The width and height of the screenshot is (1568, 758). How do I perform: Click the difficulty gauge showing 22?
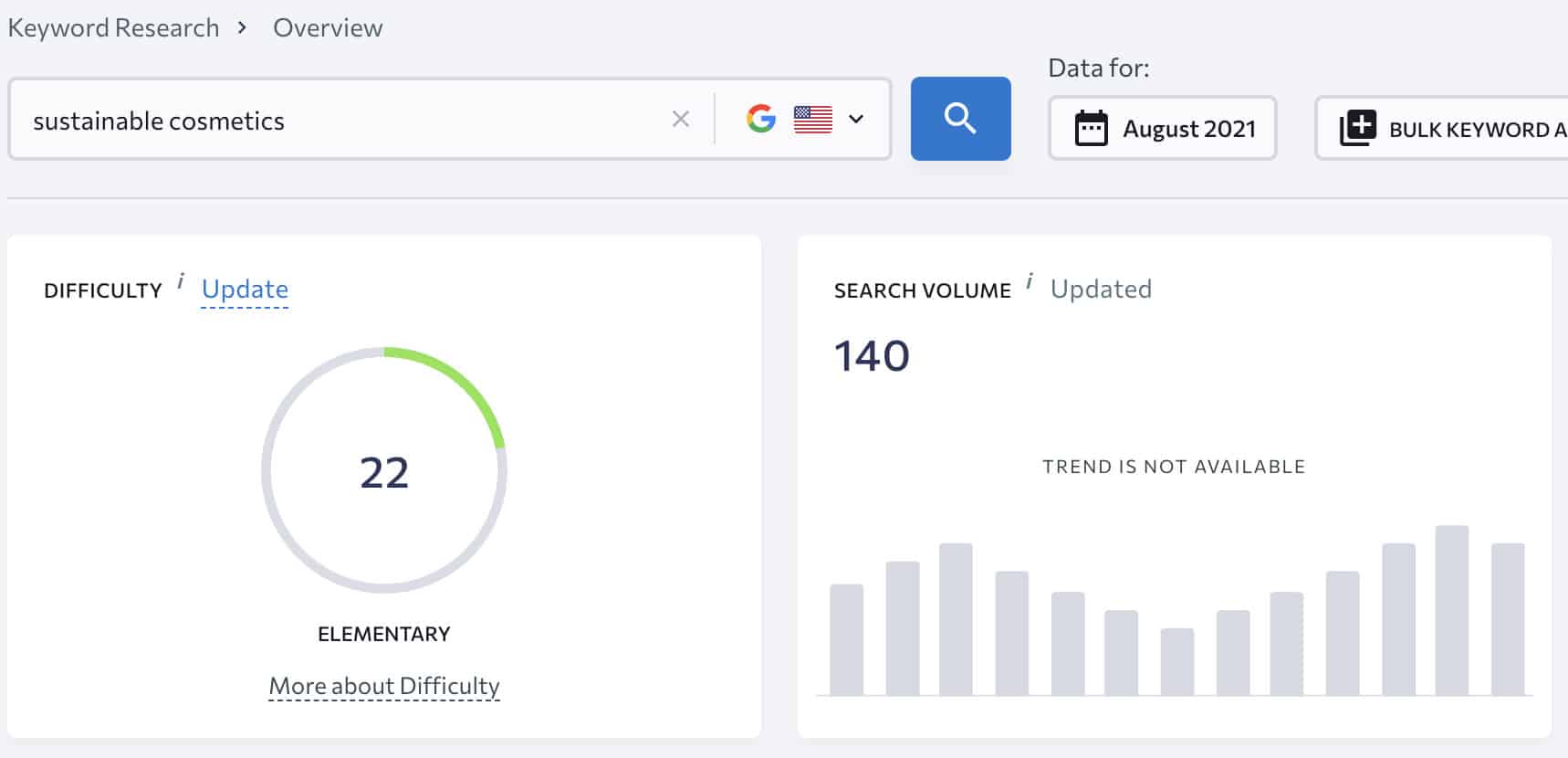[x=384, y=470]
